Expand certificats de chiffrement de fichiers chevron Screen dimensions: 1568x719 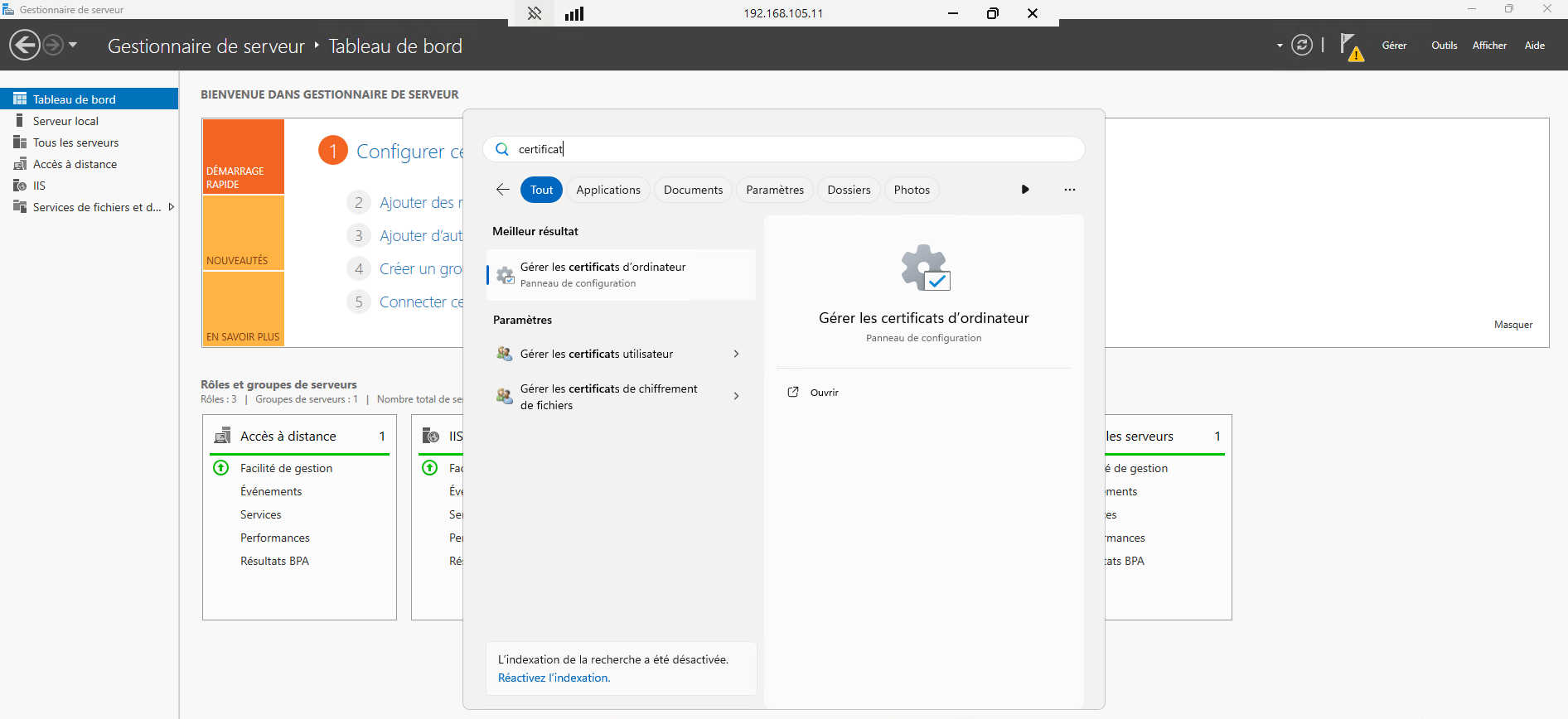(736, 396)
